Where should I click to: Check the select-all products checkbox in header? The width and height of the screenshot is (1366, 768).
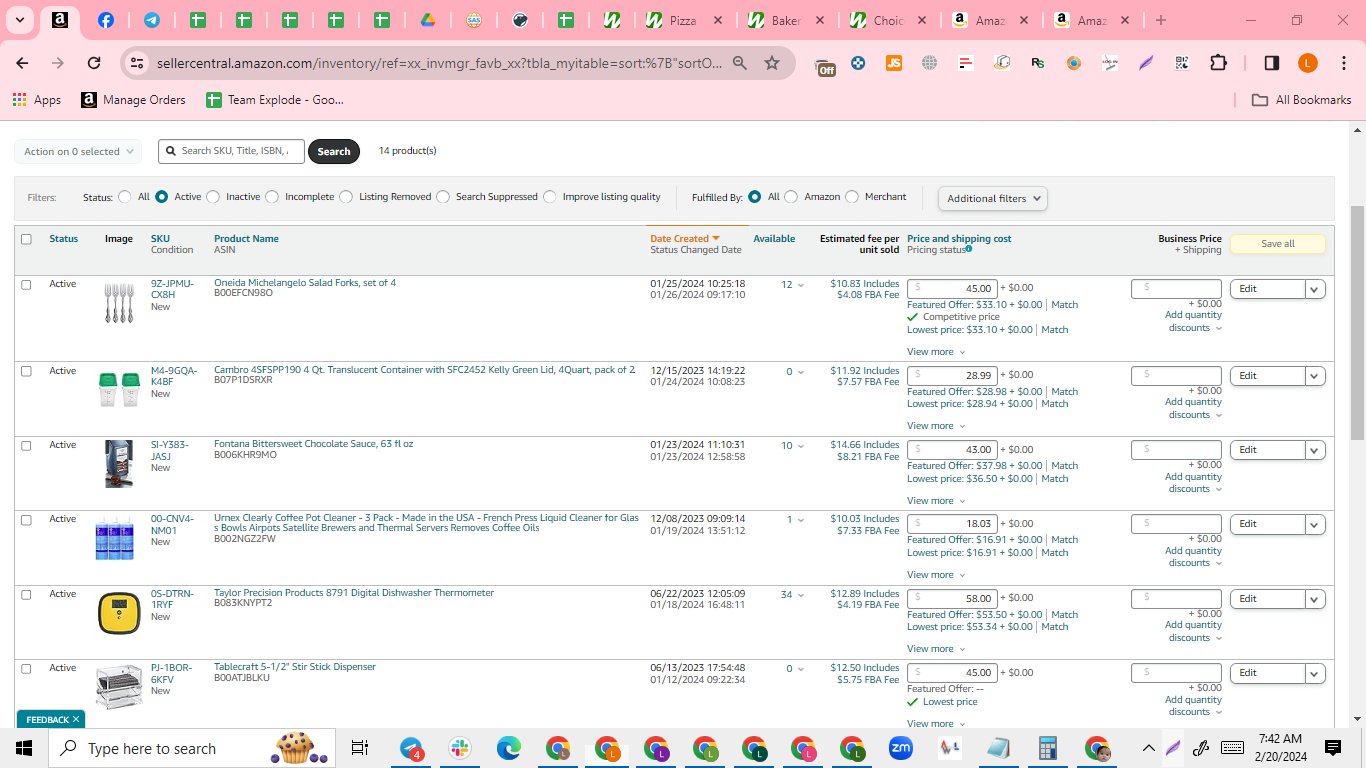26,239
